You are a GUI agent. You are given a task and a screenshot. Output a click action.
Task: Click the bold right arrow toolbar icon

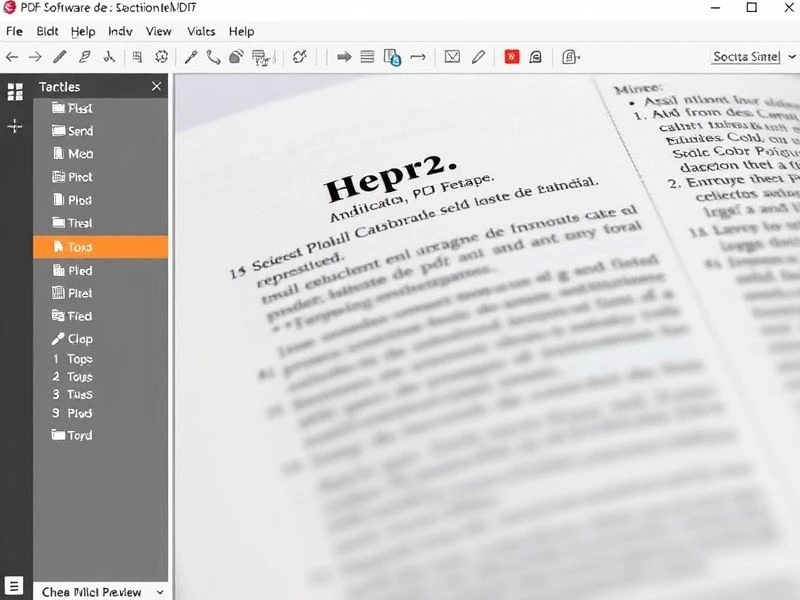344,57
